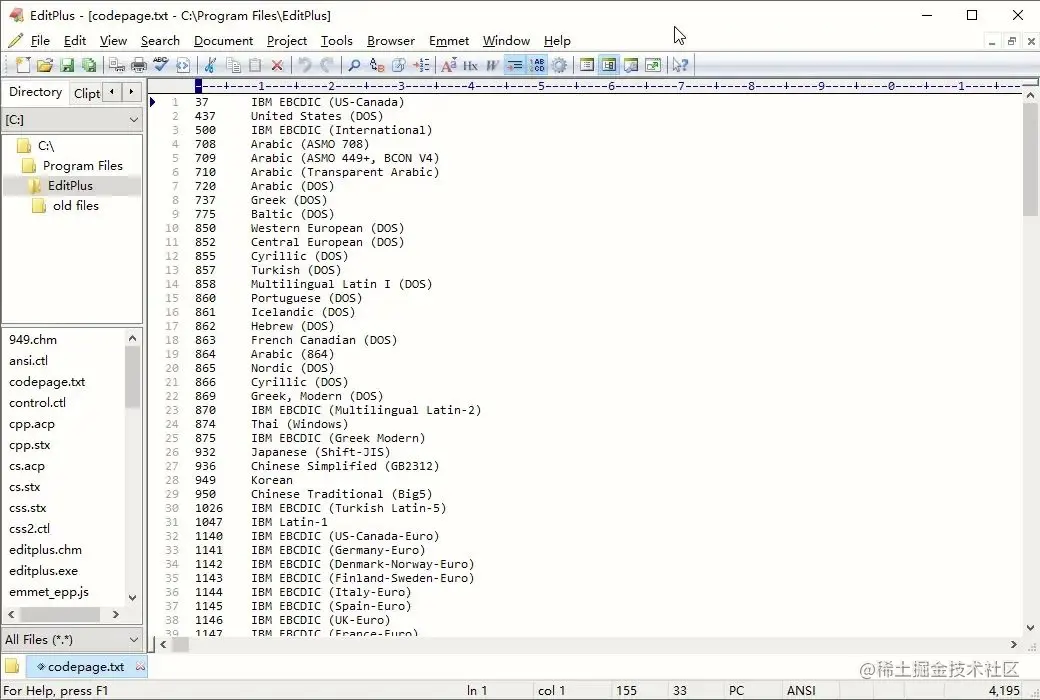
Task: Click the Hex Viewer Hx icon
Action: pos(470,65)
